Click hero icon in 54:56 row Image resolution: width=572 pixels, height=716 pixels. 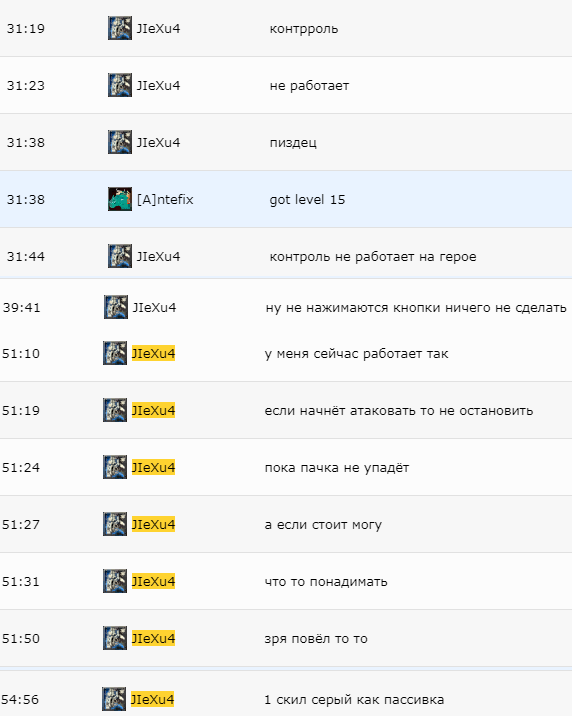[x=114, y=699]
